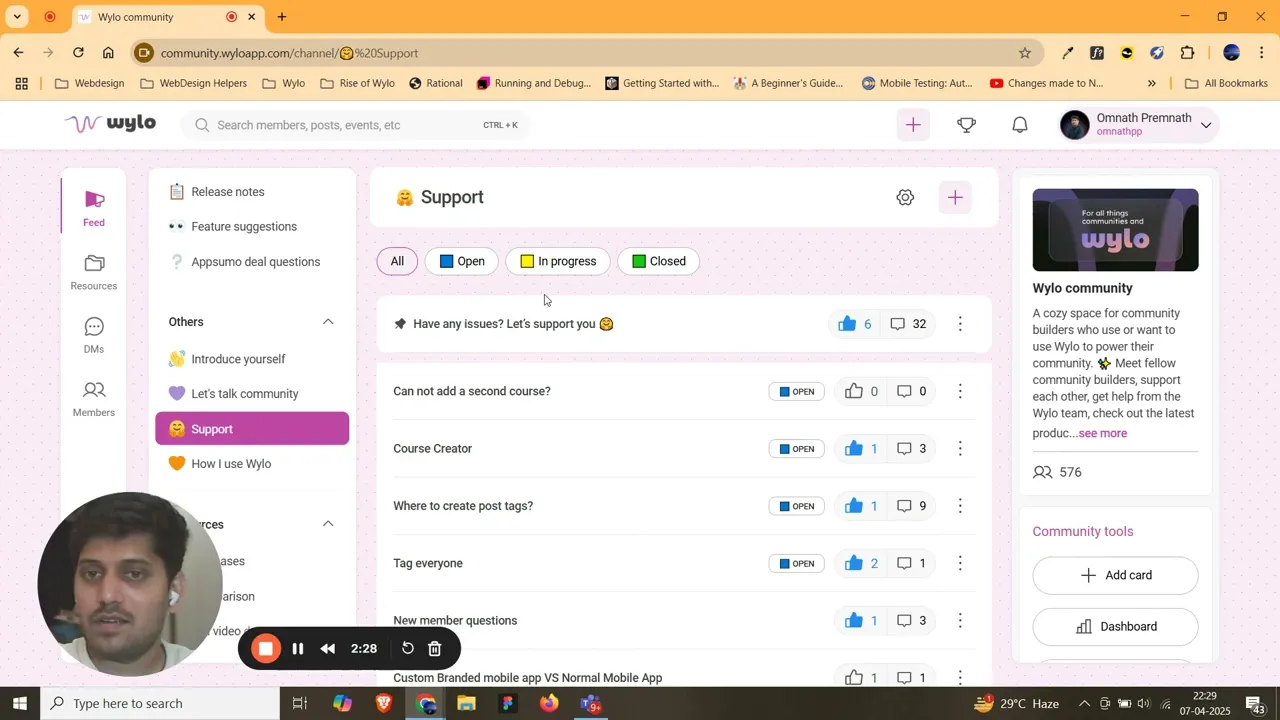This screenshot has width=1280, height=720.
Task: Open comments on 'New member questions' post
Action: [911, 621]
